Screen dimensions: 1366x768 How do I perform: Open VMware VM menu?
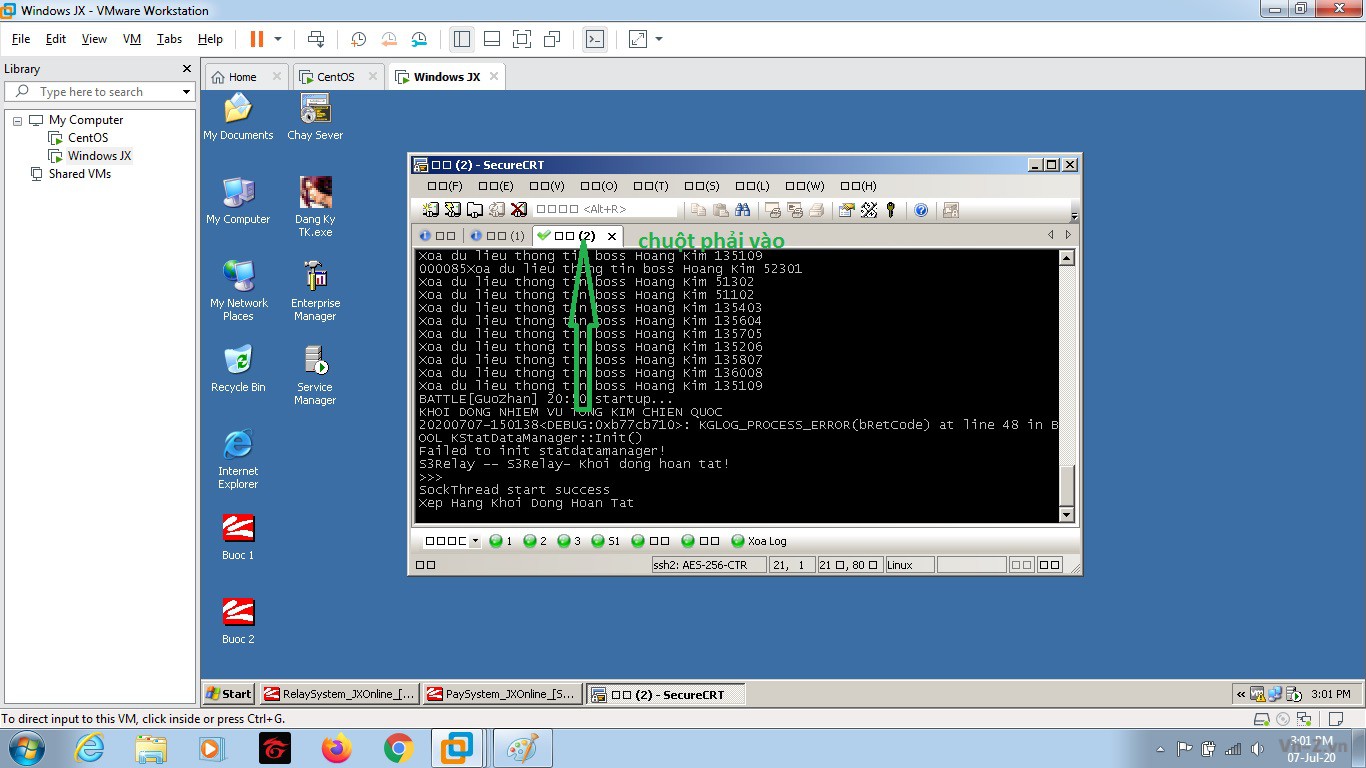click(132, 39)
